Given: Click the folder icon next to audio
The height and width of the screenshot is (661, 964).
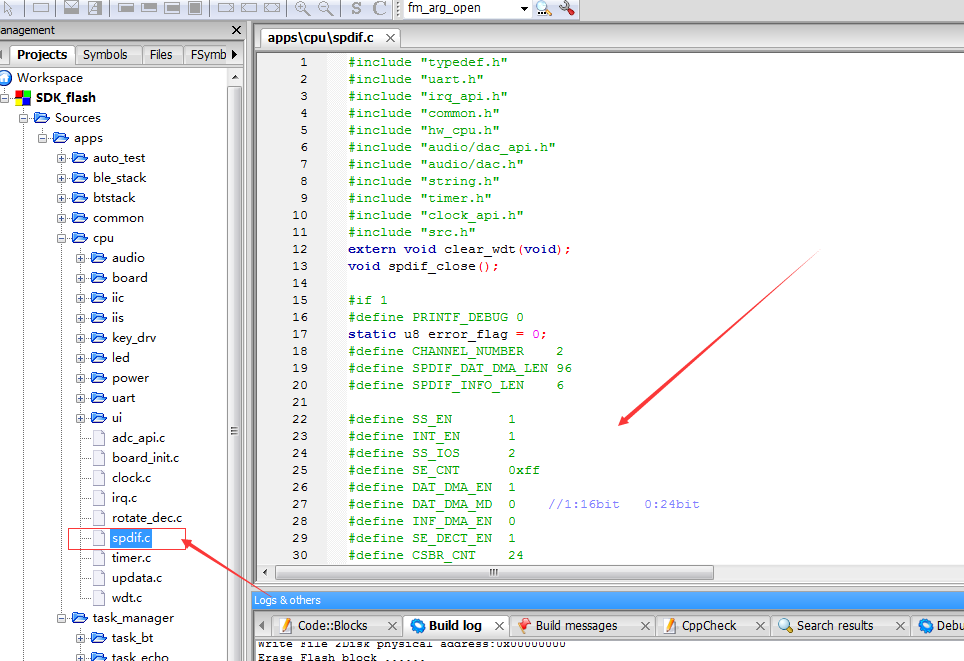Looking at the screenshot, I should click(x=99, y=258).
